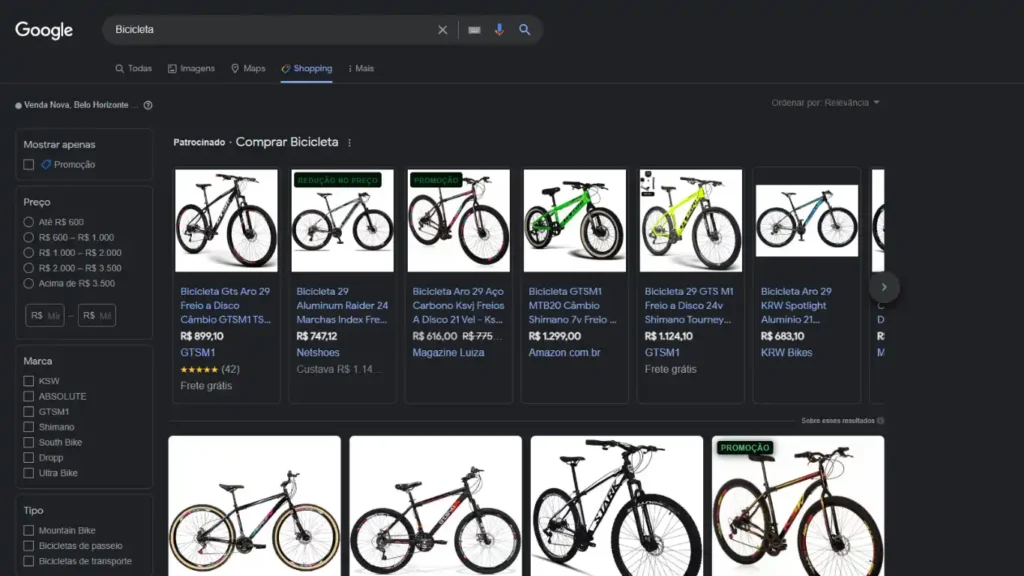1024x576 pixels.
Task: Tick the Mountain Bike type checkbox
Action: [29, 531]
